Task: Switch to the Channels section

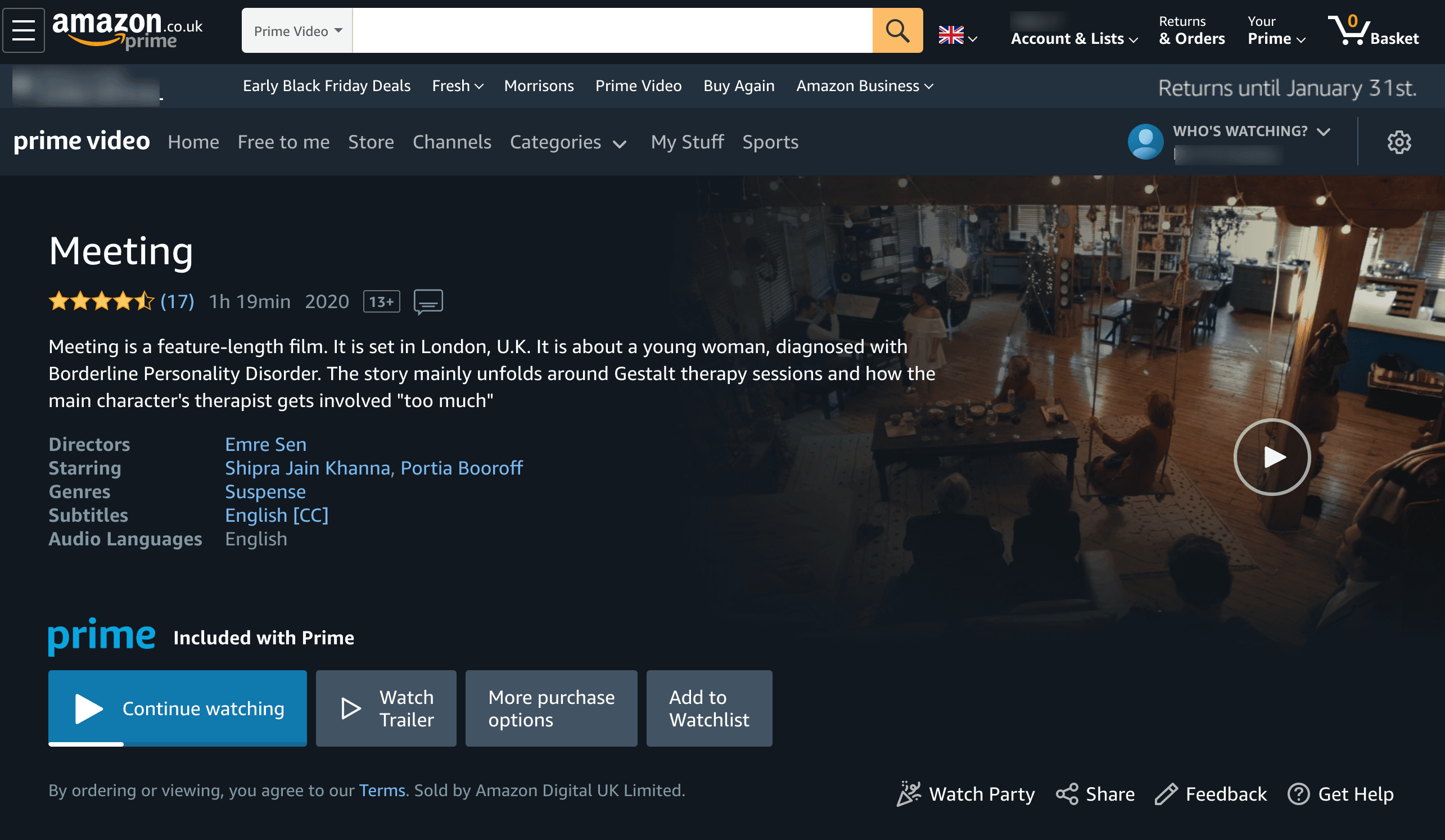Action: [x=452, y=142]
